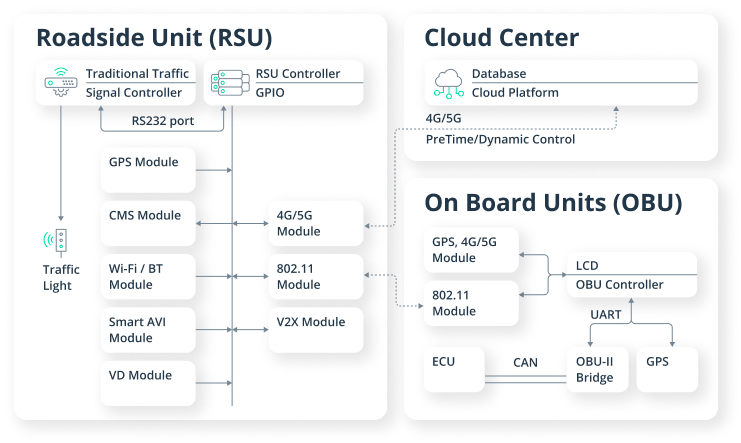Screen dimensions: 741x443
Task: Select the OBU-II Bridge box
Action: pyautogui.click(x=597, y=369)
